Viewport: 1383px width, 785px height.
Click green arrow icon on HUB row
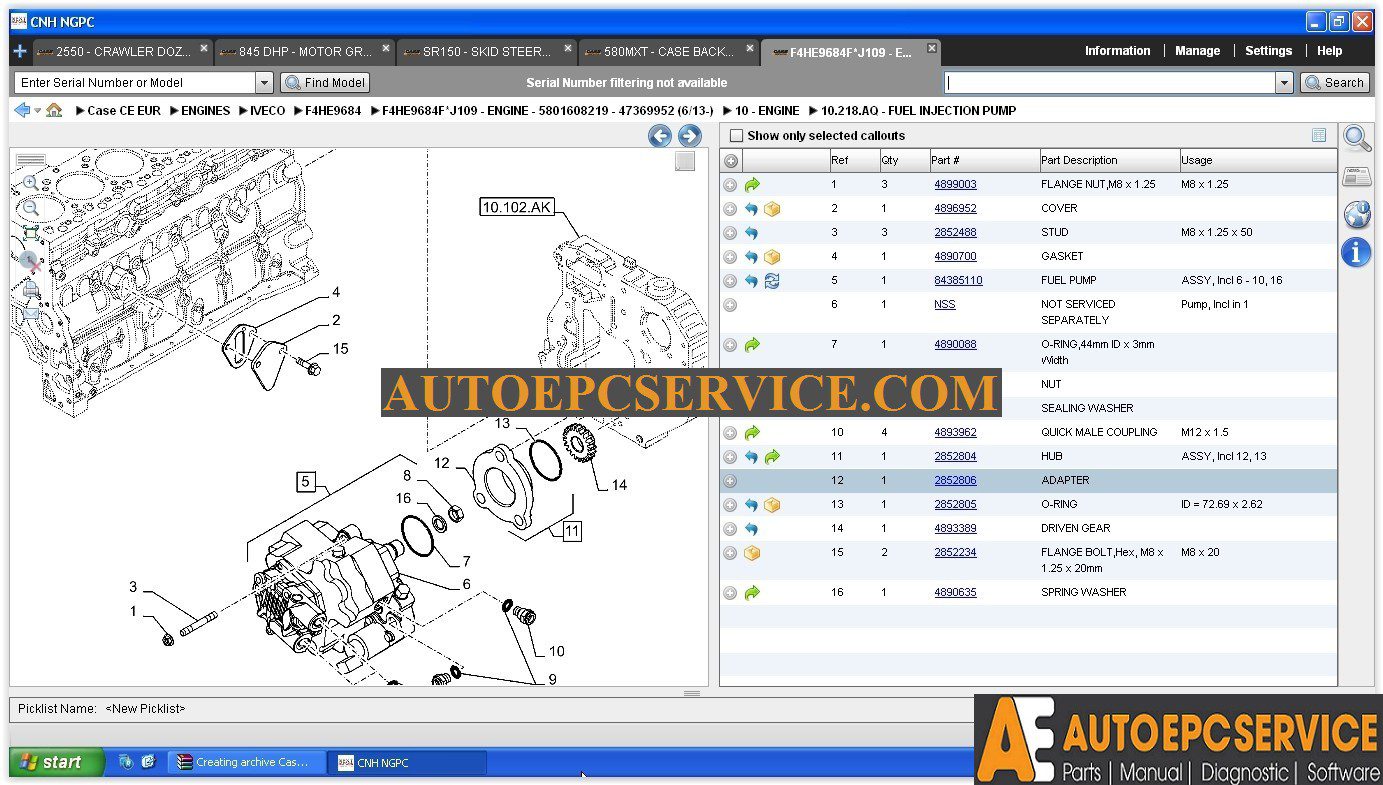pos(771,457)
